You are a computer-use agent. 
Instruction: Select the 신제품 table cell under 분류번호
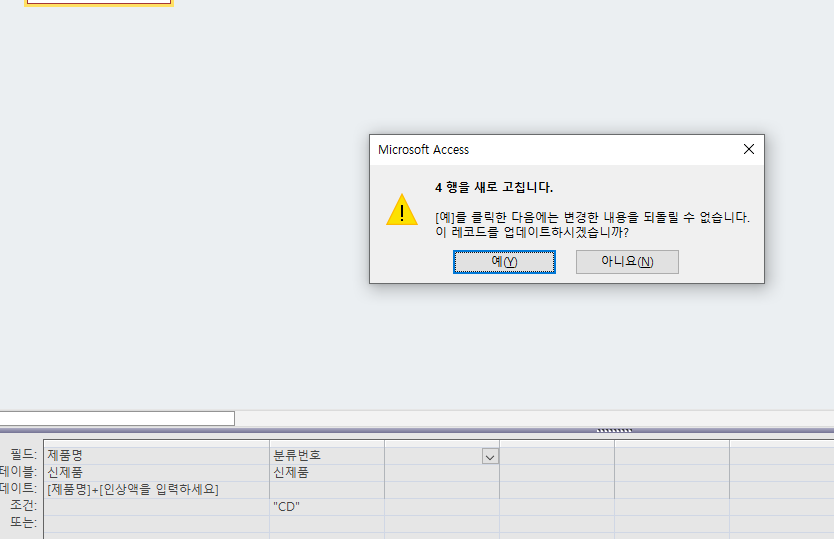point(326,472)
